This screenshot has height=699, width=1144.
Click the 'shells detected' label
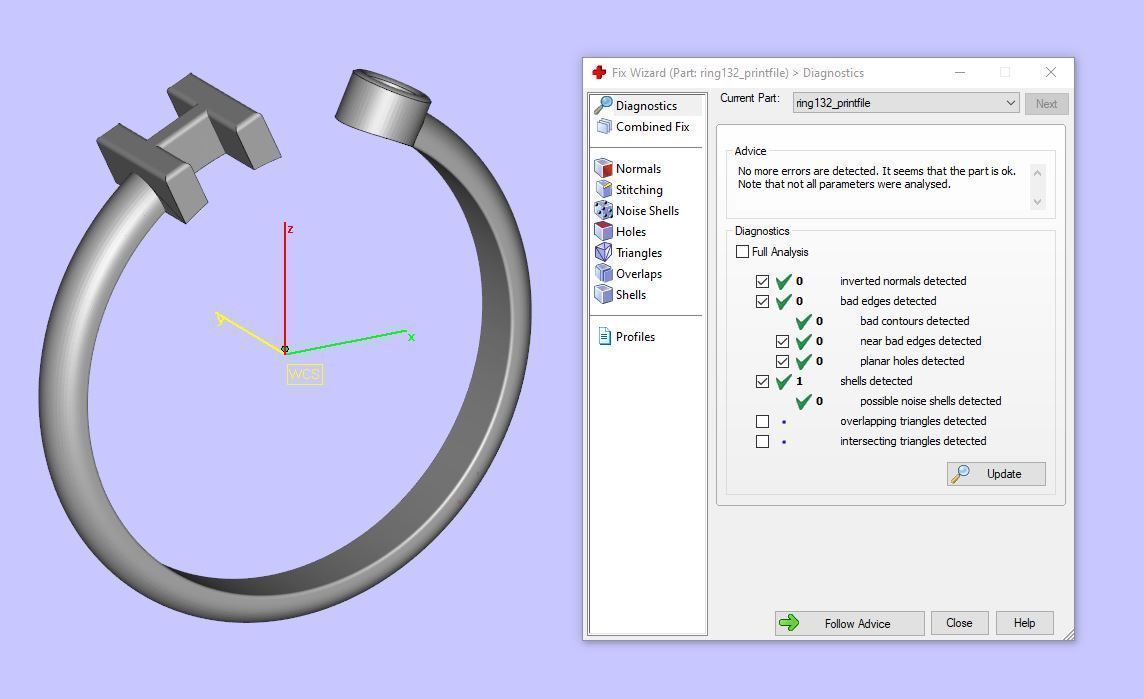pyautogui.click(x=876, y=381)
